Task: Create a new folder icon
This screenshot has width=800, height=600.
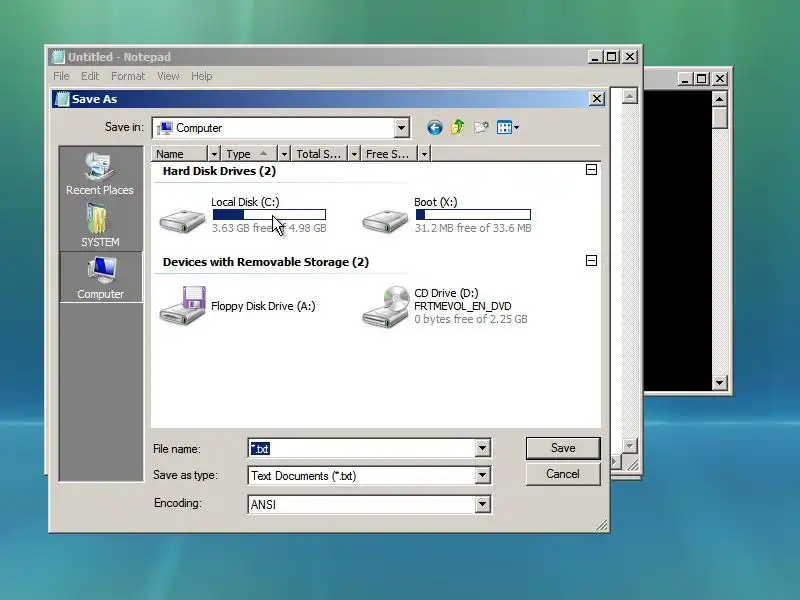Action: click(481, 127)
